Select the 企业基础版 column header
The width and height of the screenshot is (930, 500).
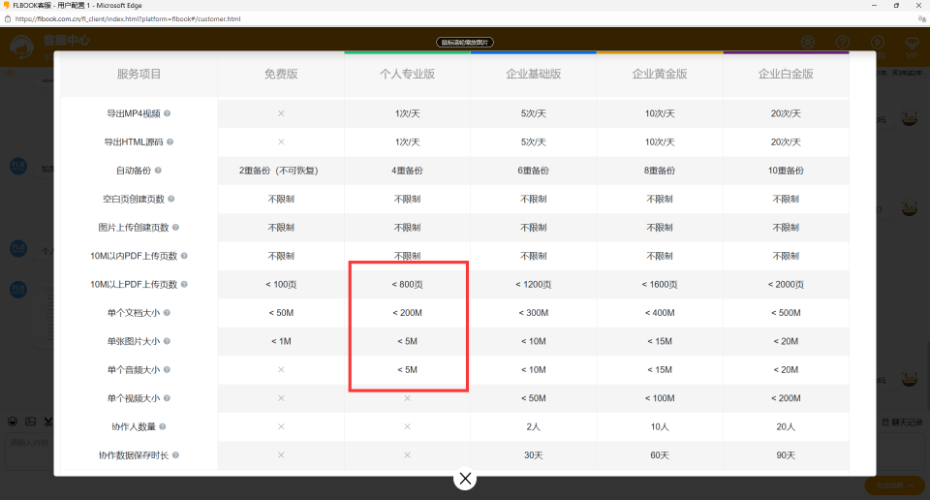(533, 74)
